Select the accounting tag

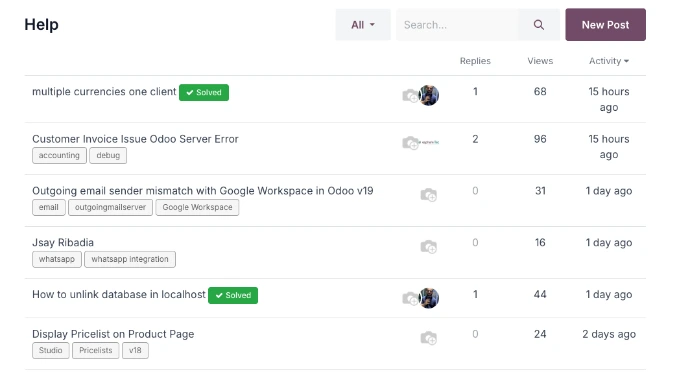pyautogui.click(x=59, y=155)
